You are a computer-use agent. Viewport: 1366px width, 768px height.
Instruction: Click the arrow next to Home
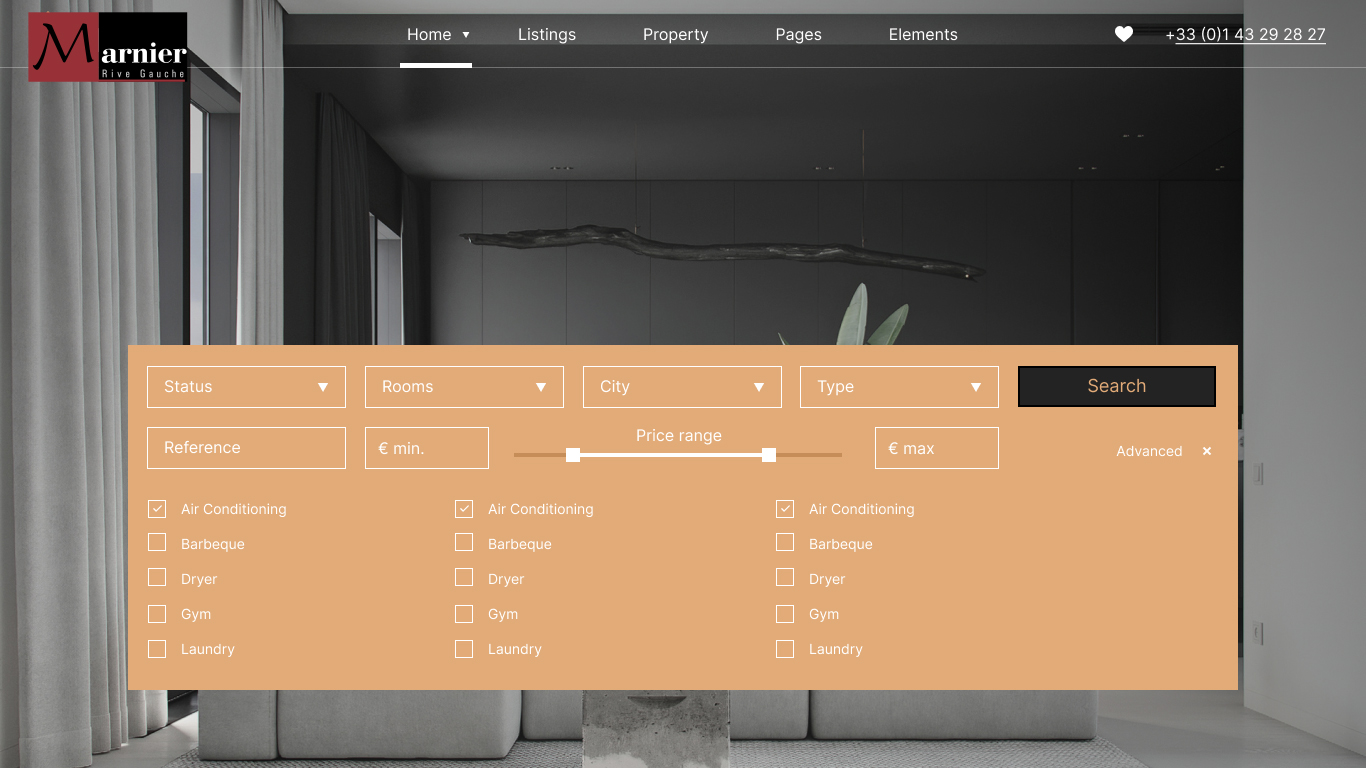[466, 35]
